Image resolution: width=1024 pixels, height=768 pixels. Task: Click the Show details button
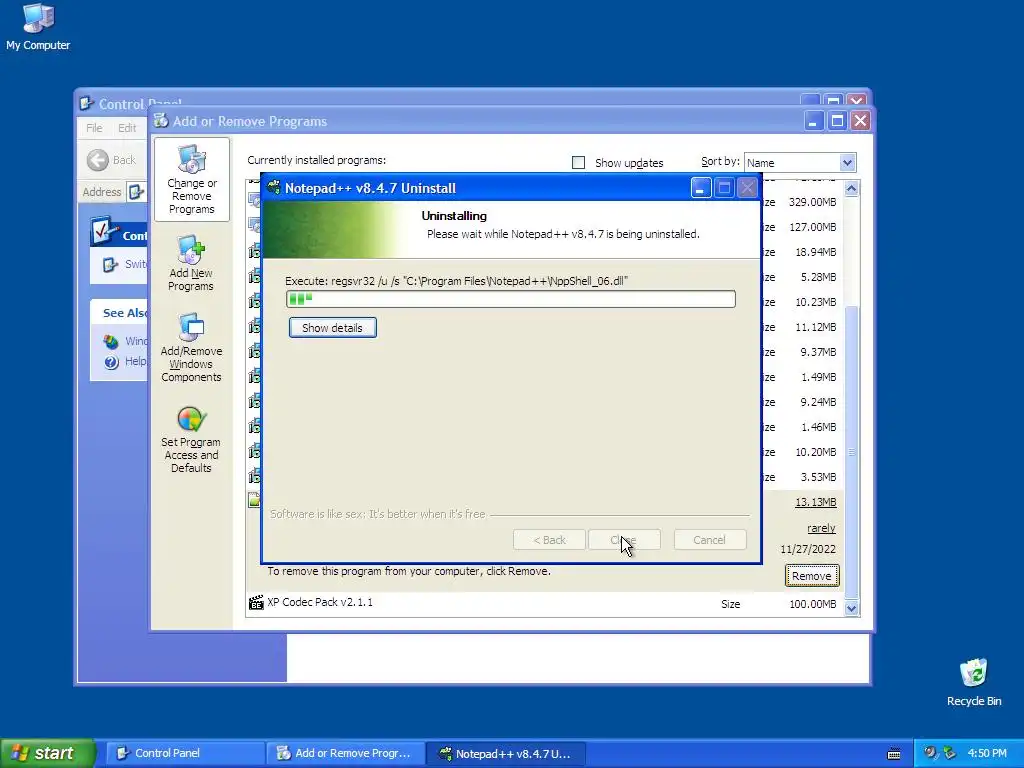click(332, 328)
